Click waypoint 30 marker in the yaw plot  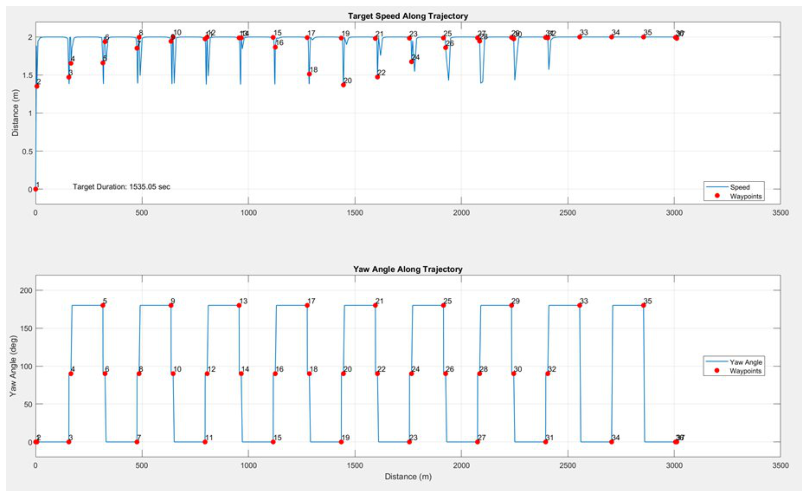tap(514, 373)
